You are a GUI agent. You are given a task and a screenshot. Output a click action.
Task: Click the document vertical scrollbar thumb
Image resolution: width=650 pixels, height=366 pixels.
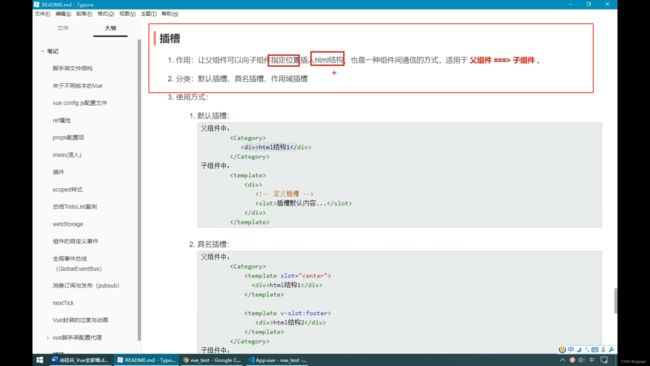pos(615,301)
